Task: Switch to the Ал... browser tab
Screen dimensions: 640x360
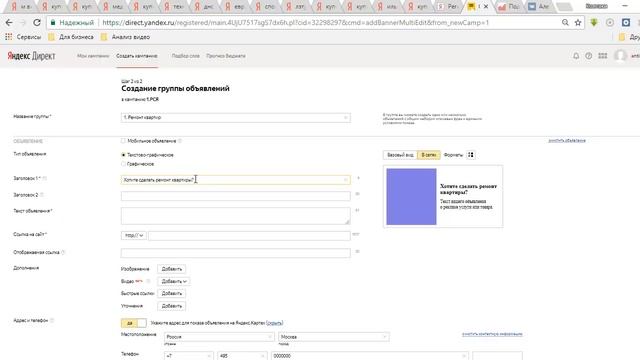Action: pos(538,7)
